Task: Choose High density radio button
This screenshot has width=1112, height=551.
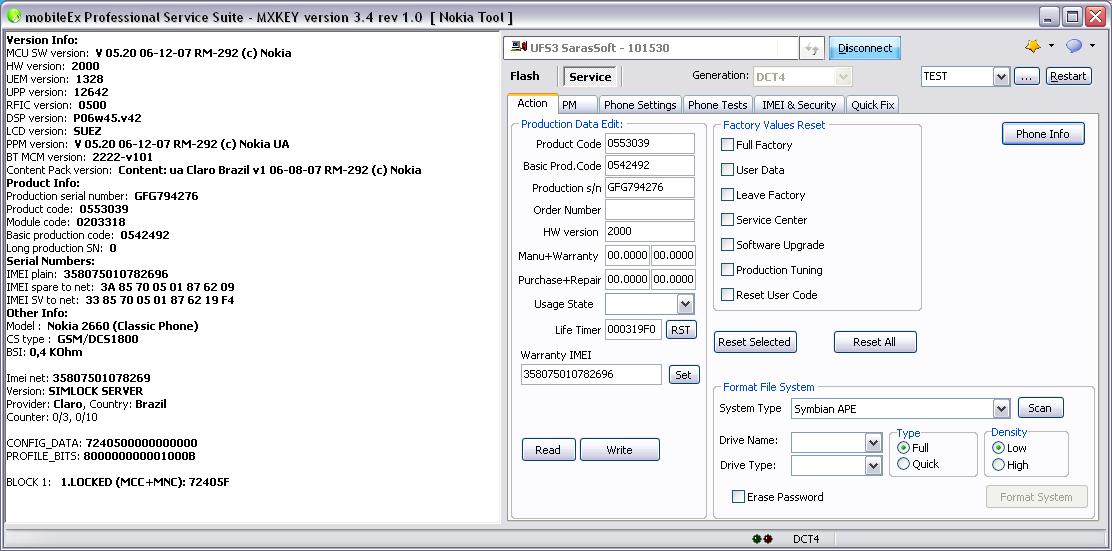Action: click(x=998, y=464)
